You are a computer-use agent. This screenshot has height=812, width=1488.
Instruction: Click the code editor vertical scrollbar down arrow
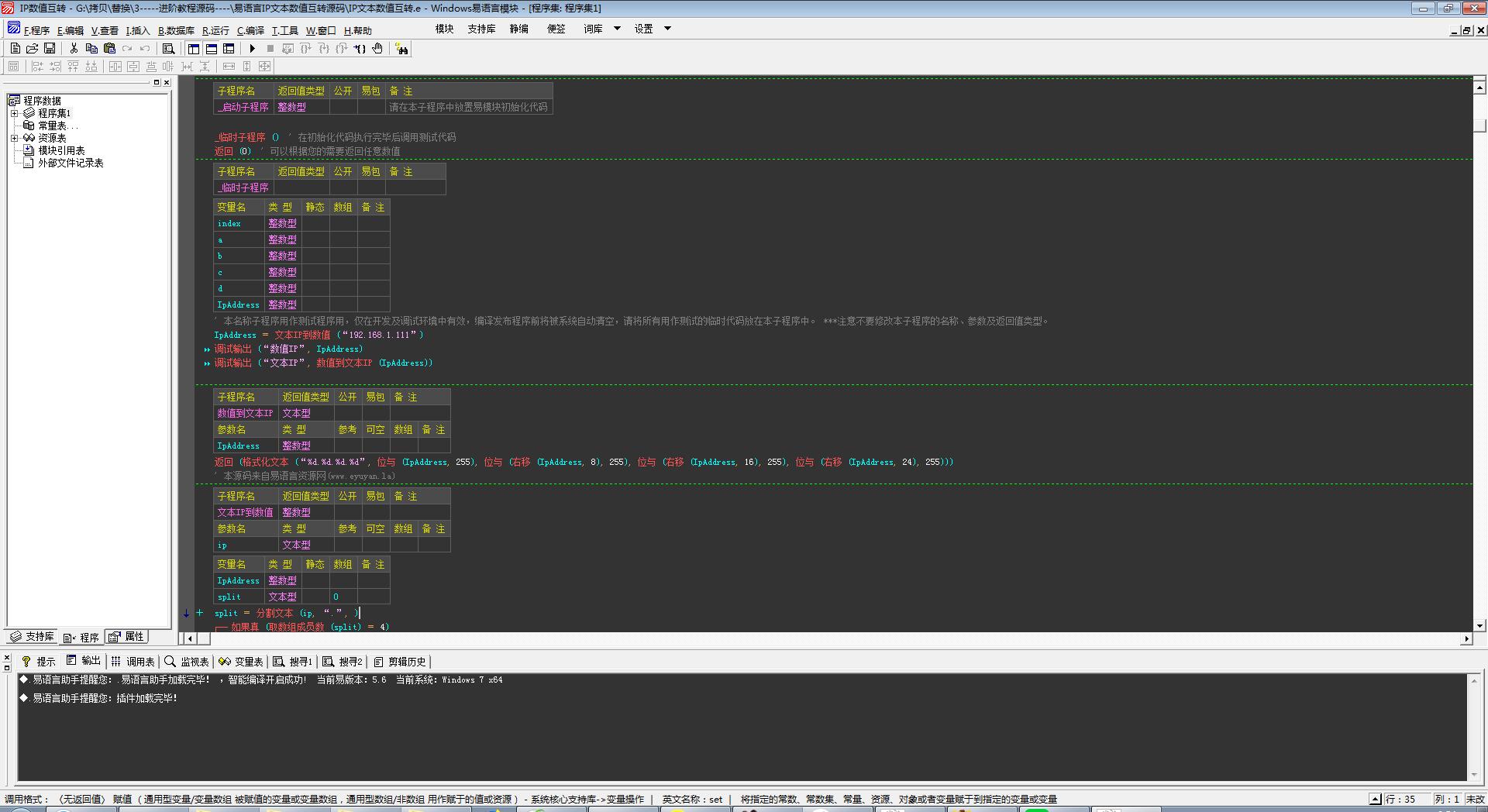click(1479, 625)
